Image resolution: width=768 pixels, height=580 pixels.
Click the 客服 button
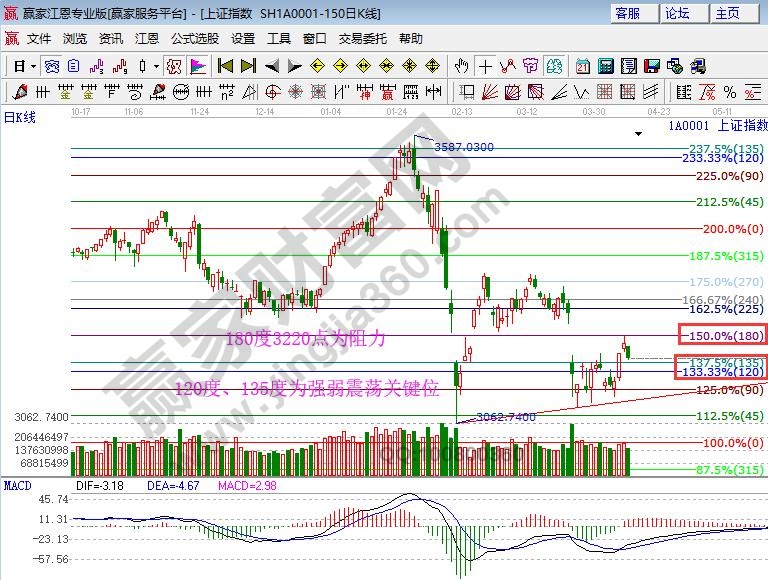tap(628, 13)
